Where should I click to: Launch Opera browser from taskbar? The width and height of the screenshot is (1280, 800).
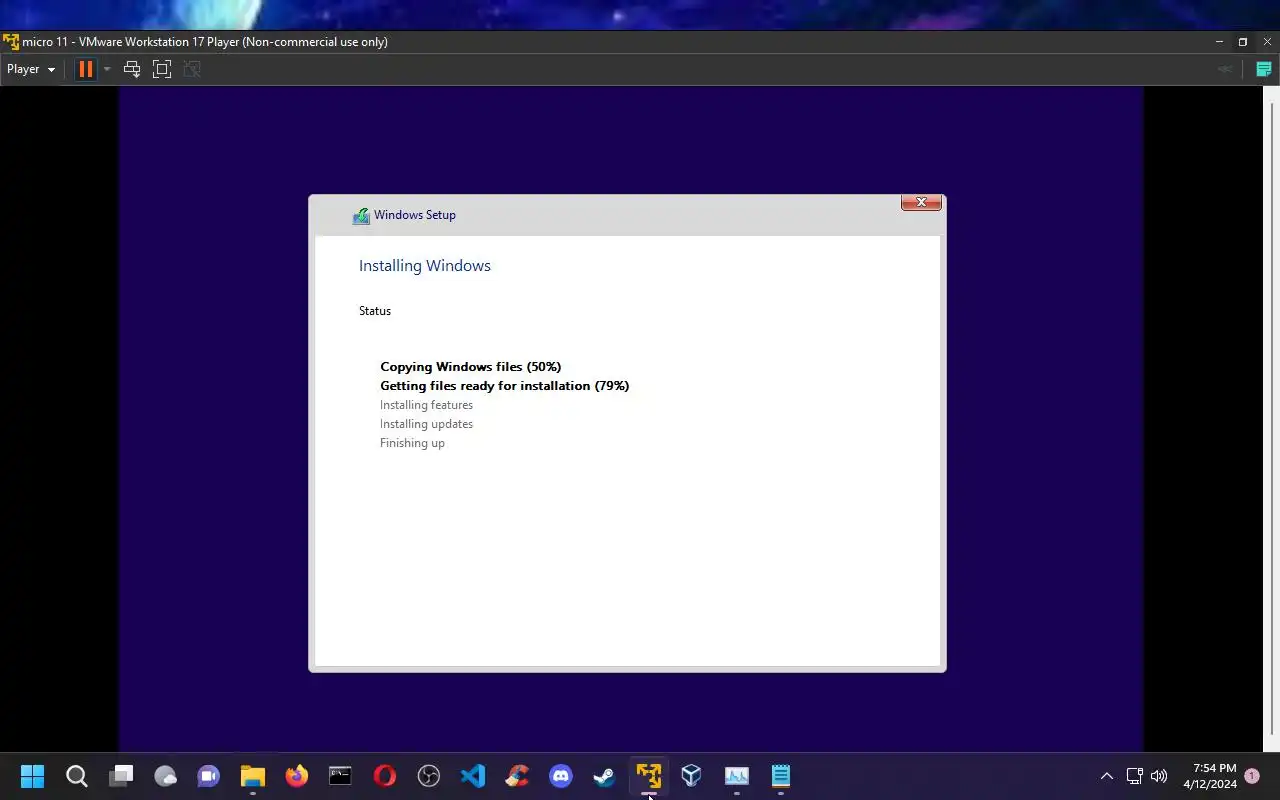pyautogui.click(x=384, y=776)
